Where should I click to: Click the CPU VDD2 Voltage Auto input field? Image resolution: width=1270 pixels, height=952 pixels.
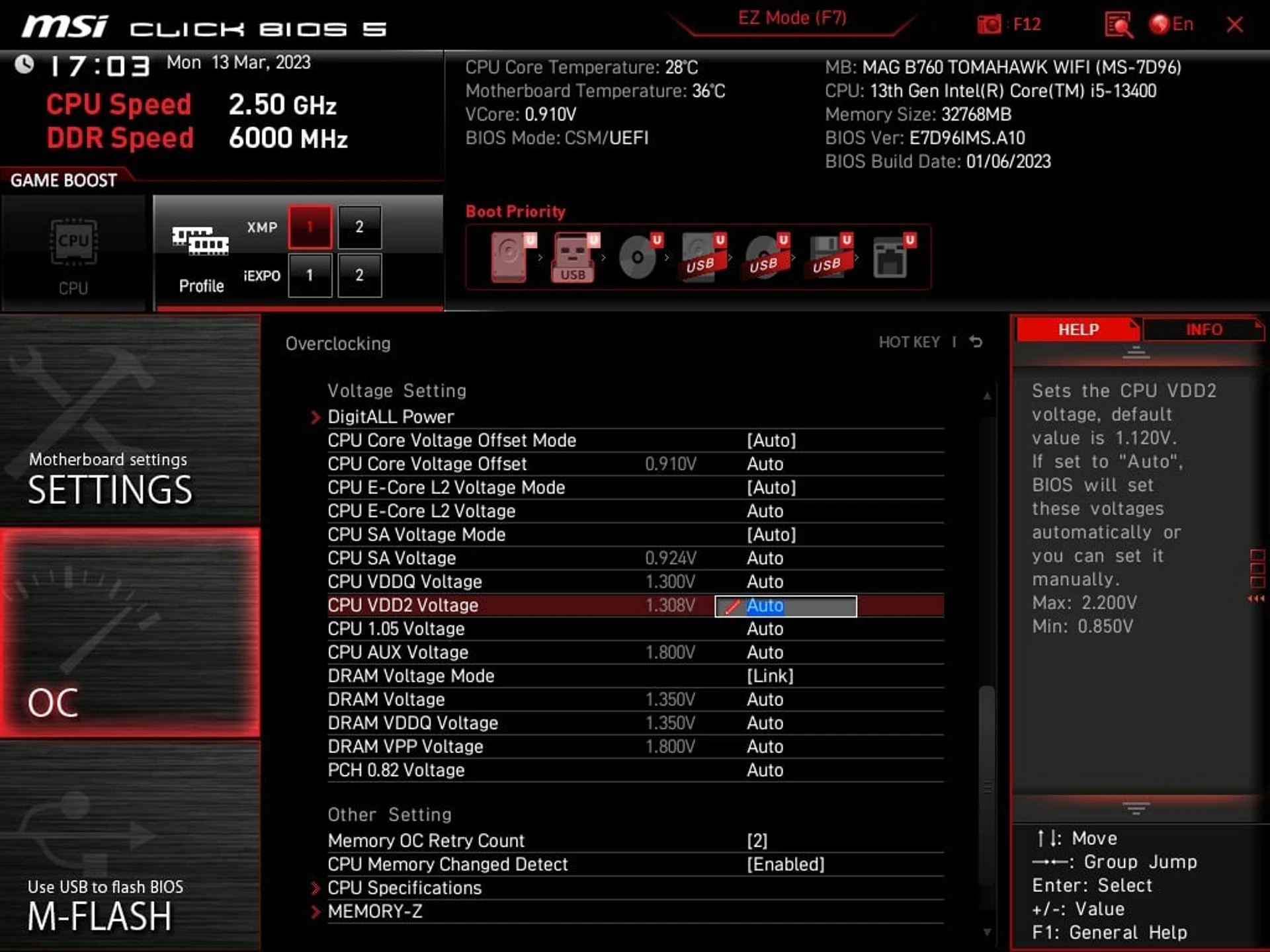pyautogui.click(x=786, y=606)
